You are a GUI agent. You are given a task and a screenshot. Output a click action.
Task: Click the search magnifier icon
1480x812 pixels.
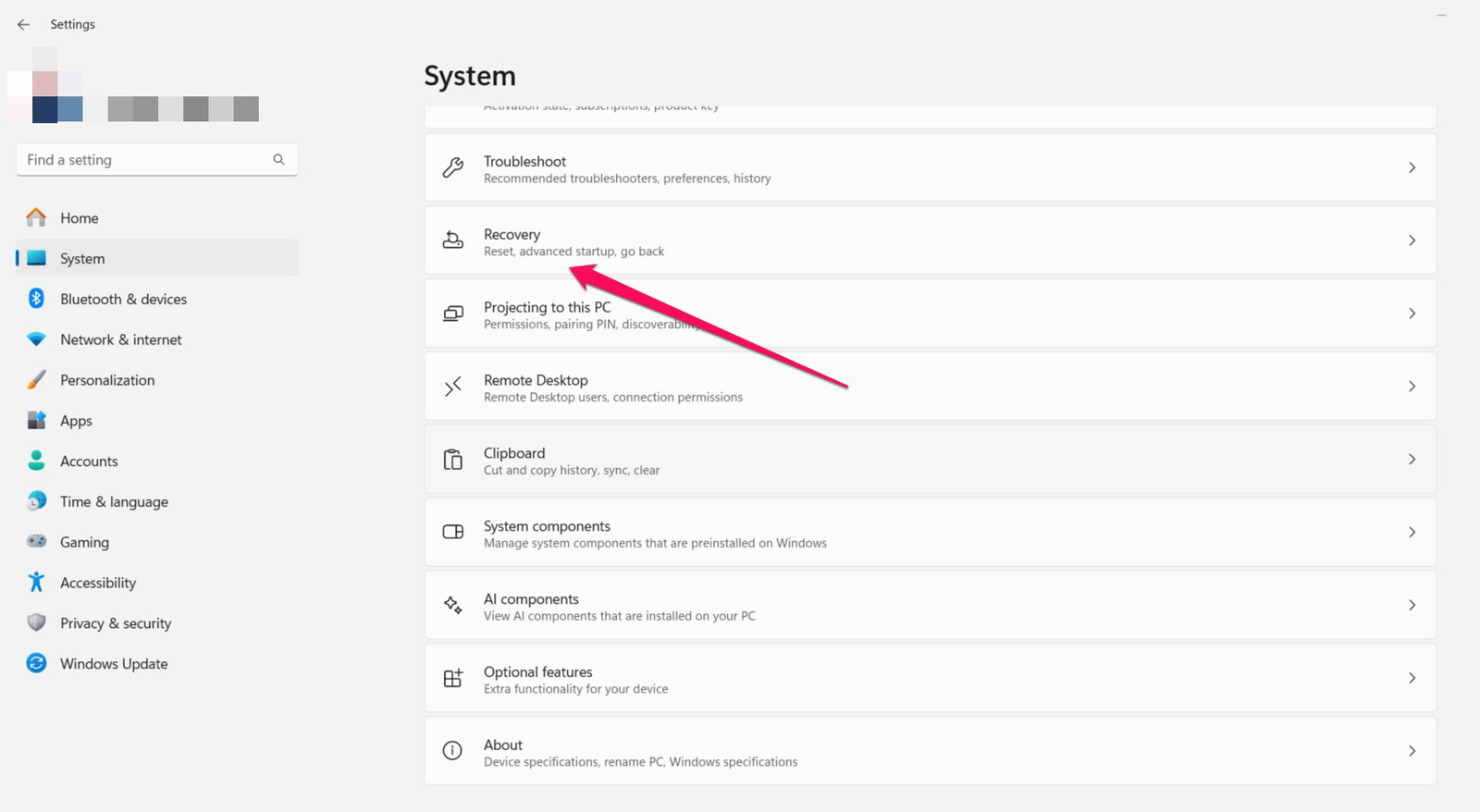[x=278, y=160]
